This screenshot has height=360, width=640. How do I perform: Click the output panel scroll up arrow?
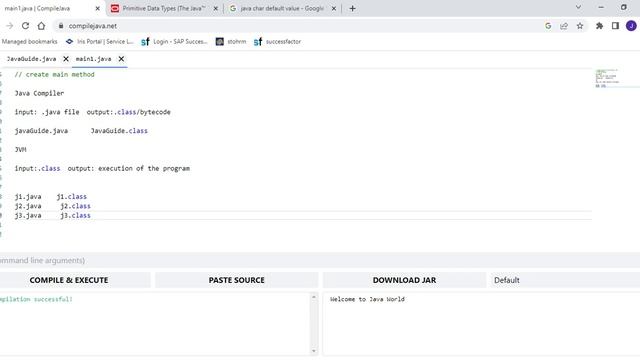[x=313, y=297]
